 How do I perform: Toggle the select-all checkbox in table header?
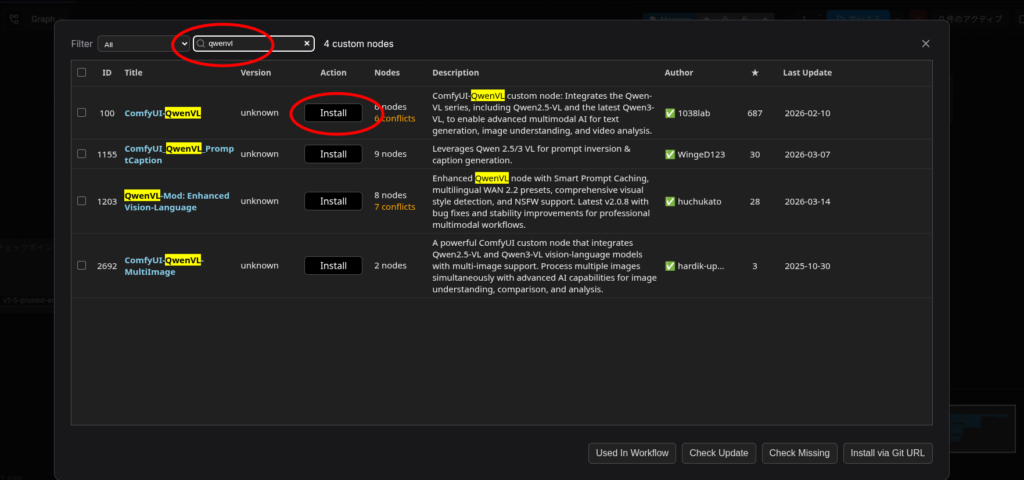point(82,73)
